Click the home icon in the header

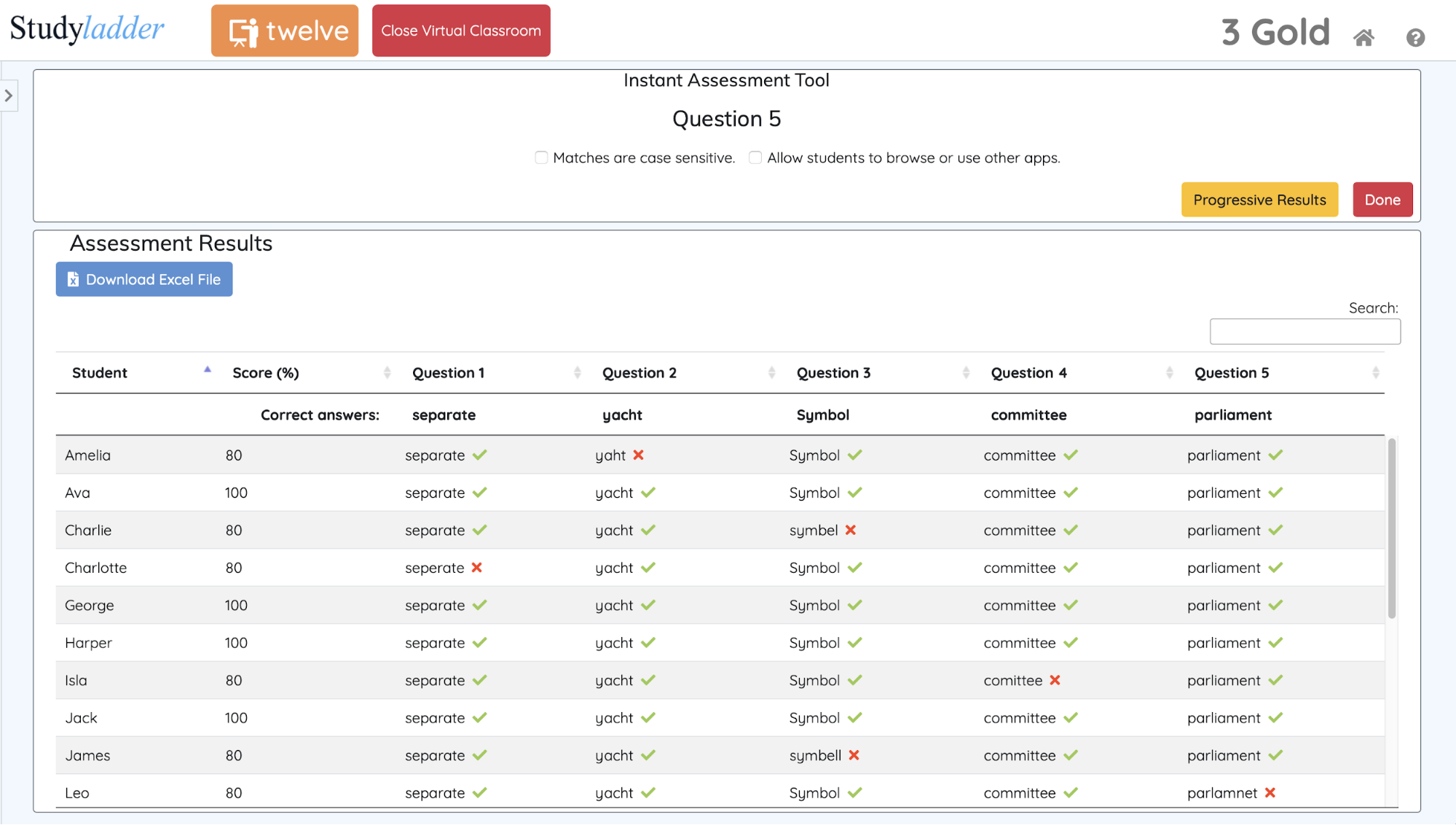[x=1363, y=37]
